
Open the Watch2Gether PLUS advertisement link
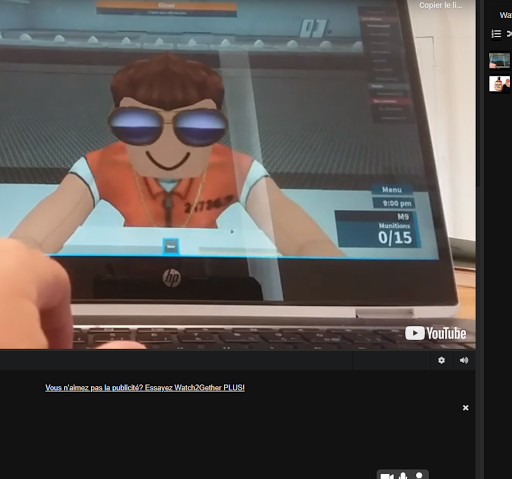click(145, 388)
